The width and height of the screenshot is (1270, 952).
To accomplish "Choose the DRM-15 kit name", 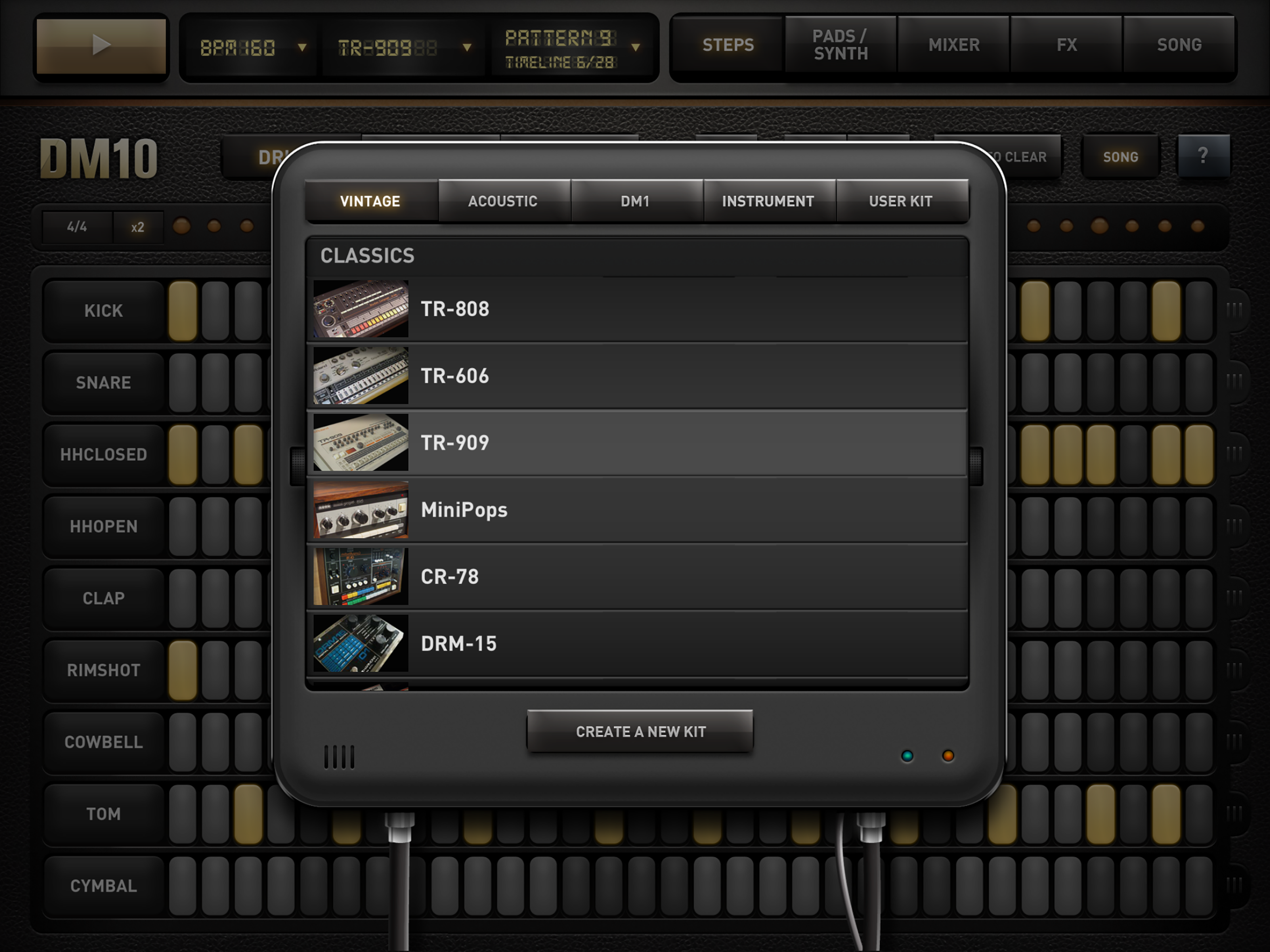I will click(459, 644).
